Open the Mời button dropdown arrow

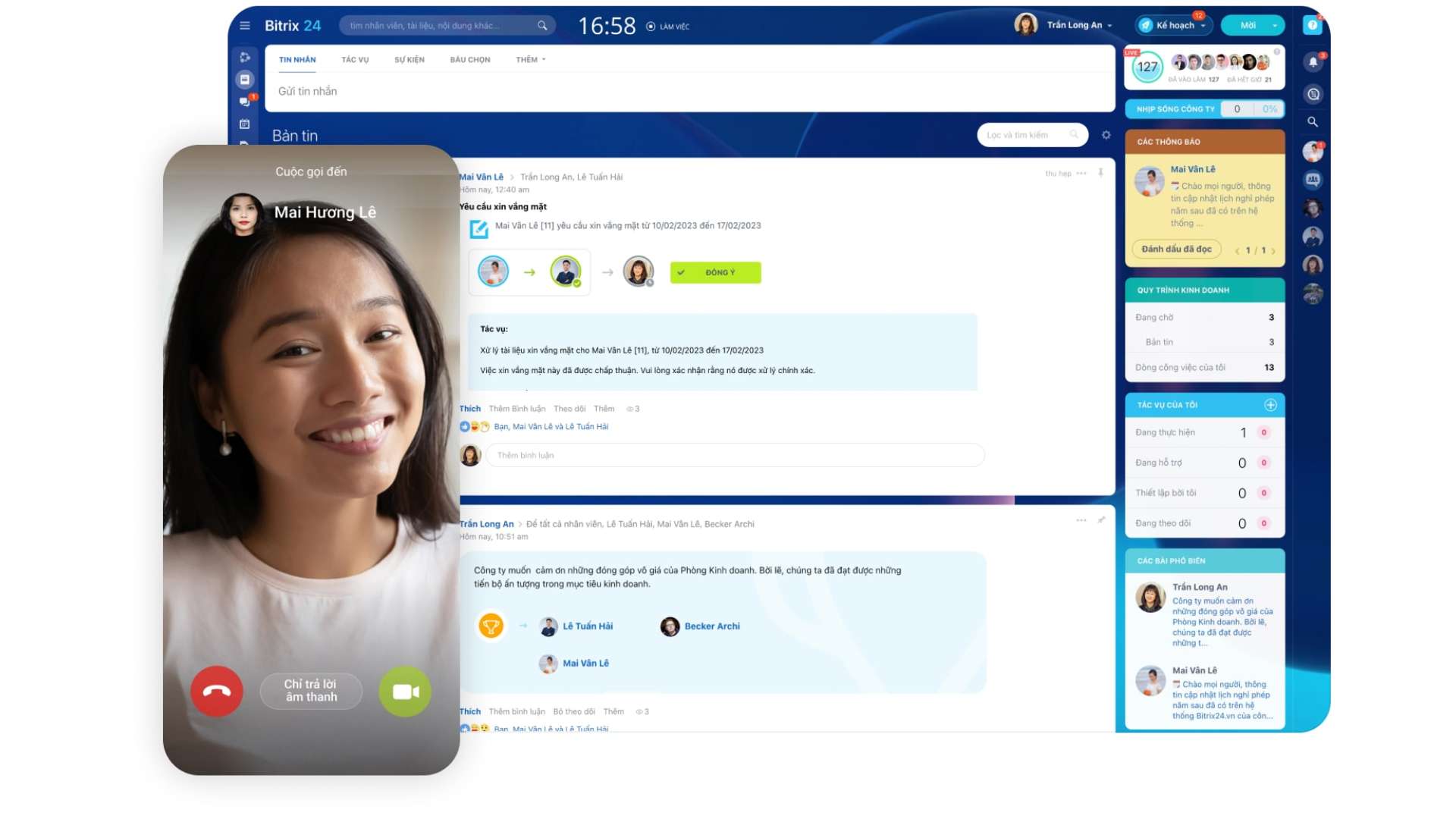tap(1275, 26)
